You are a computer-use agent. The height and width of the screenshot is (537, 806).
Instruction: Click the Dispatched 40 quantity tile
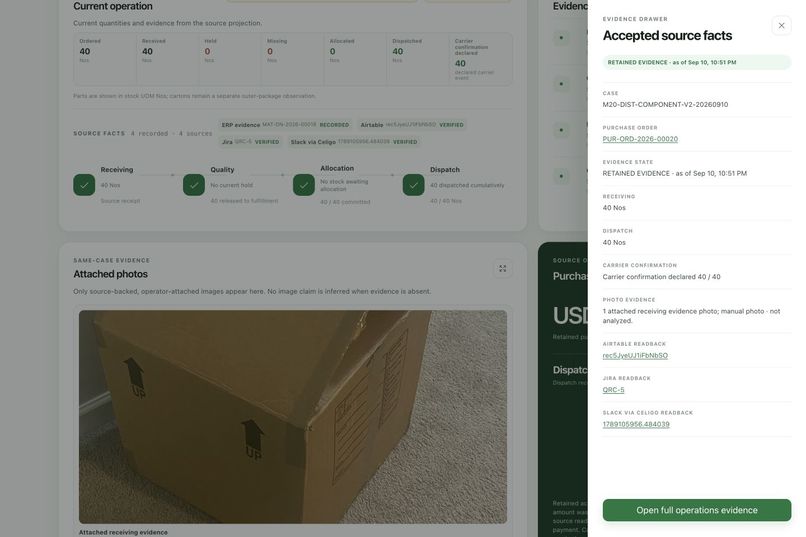pyautogui.click(x=418, y=58)
